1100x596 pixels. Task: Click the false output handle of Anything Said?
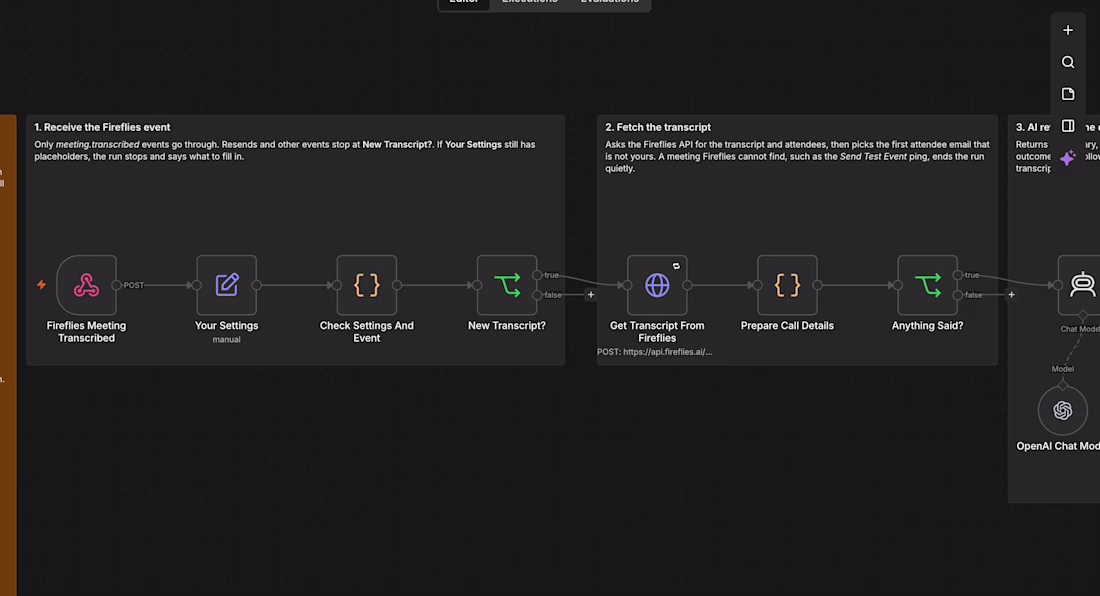pos(958,295)
